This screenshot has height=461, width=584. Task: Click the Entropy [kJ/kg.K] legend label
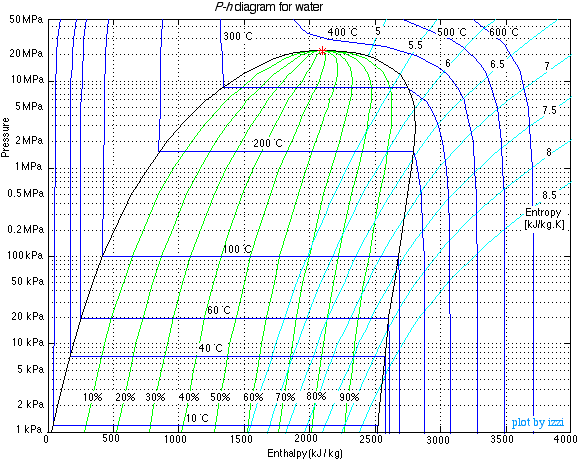pyautogui.click(x=544, y=219)
